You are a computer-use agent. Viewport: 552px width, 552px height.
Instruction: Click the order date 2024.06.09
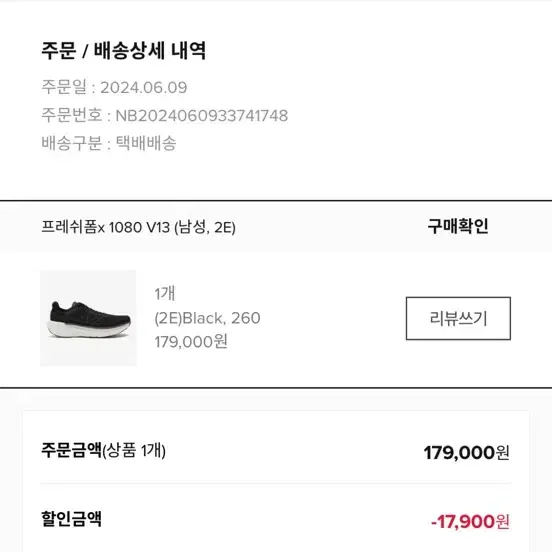click(144, 87)
